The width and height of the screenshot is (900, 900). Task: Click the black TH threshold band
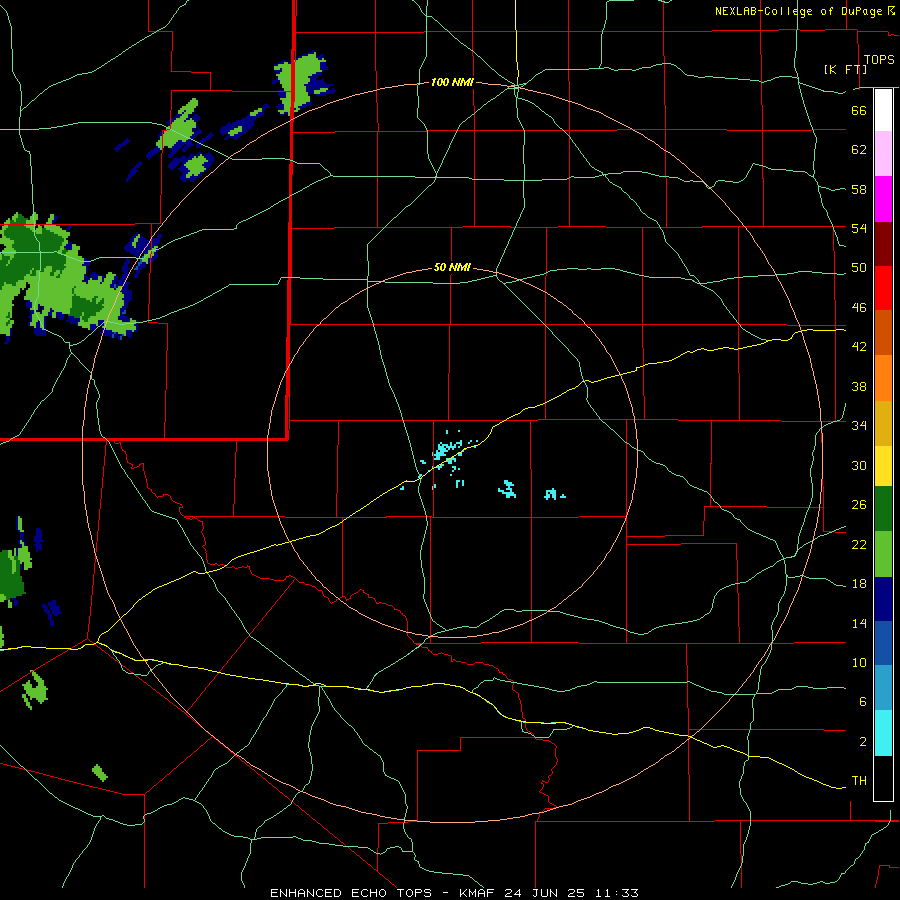point(883,778)
